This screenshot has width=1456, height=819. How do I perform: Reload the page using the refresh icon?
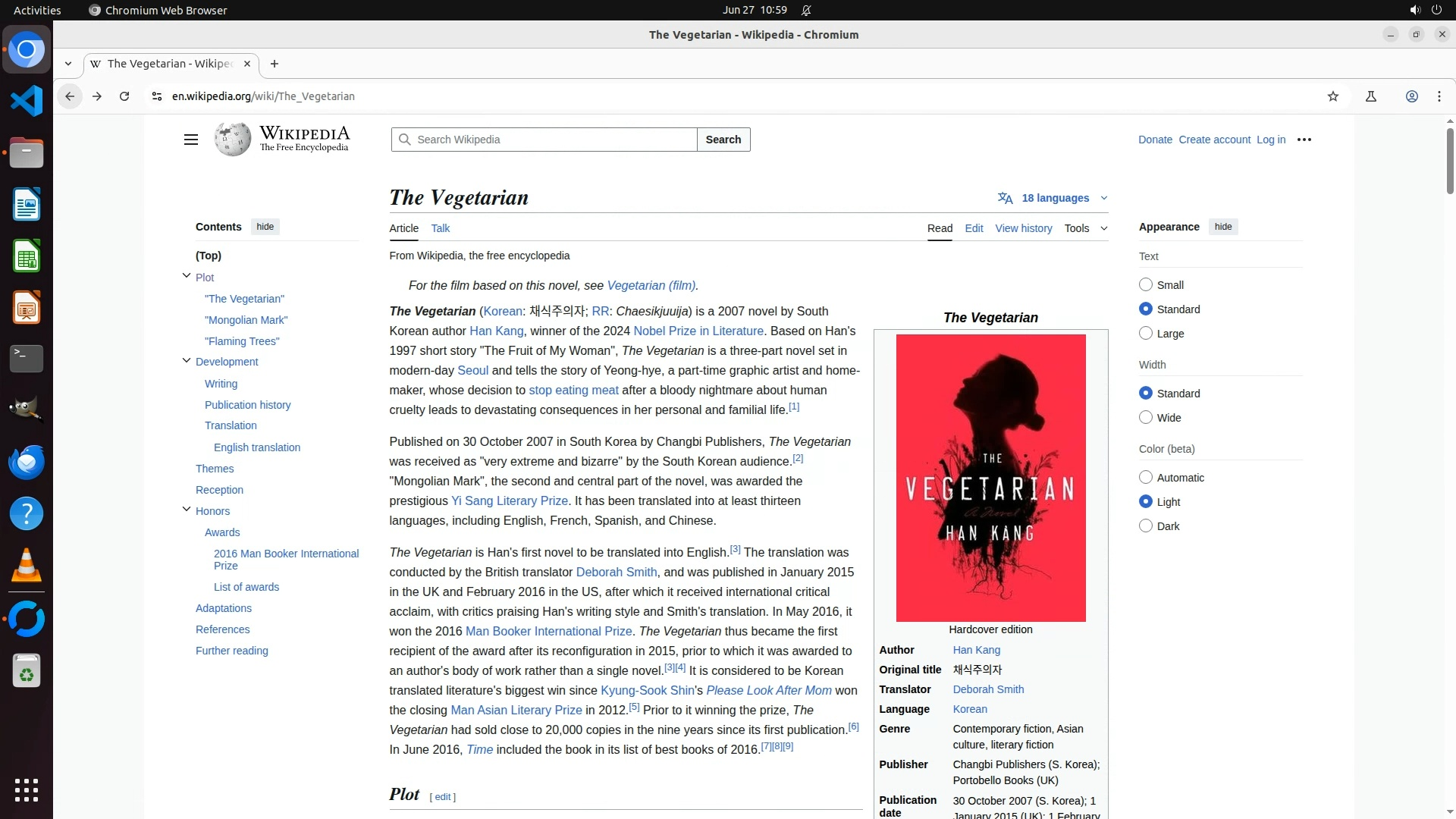124,96
